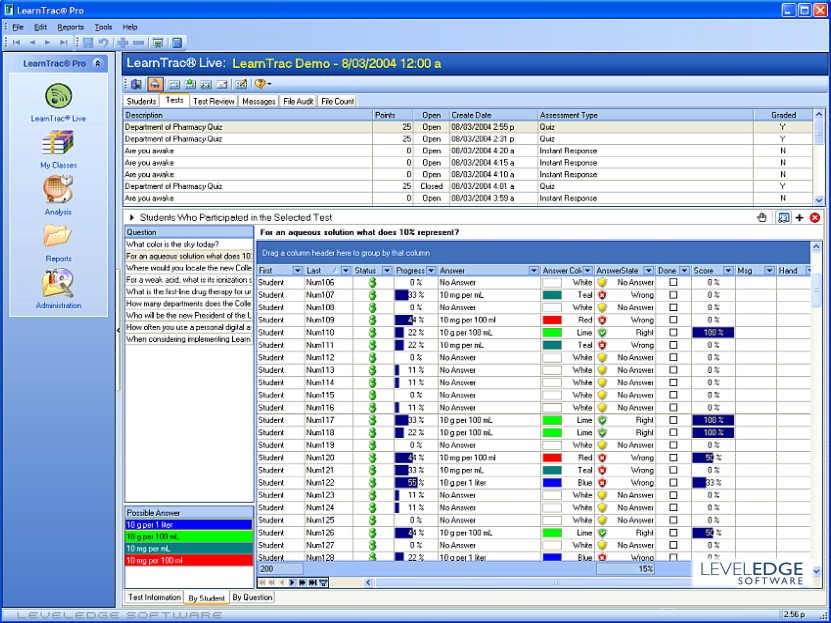831x623 pixels.
Task: Go to Administration in the sidebar
Action: 58,284
